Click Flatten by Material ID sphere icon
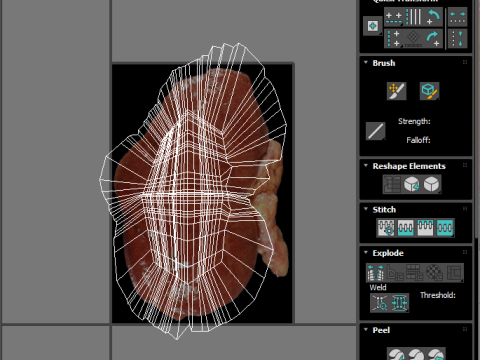This screenshot has width=480, height=360. 434,272
